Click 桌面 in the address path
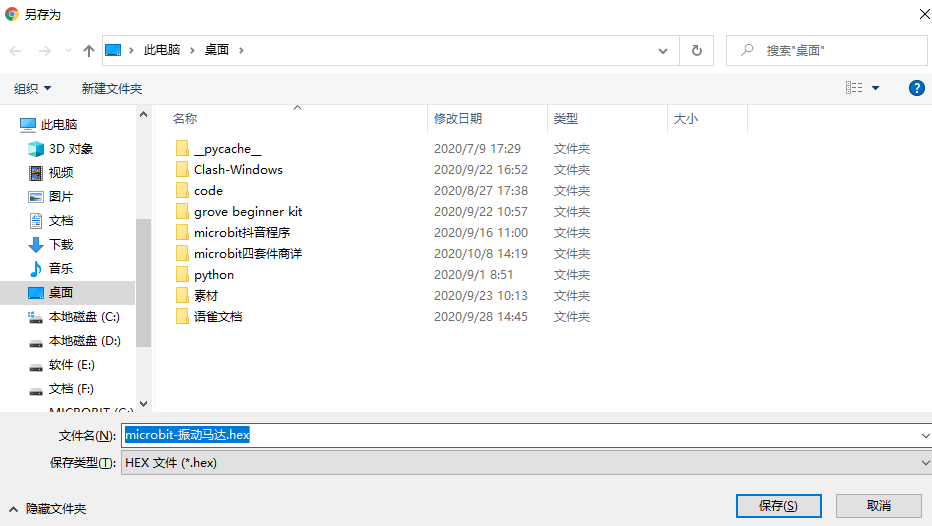 (x=217, y=50)
